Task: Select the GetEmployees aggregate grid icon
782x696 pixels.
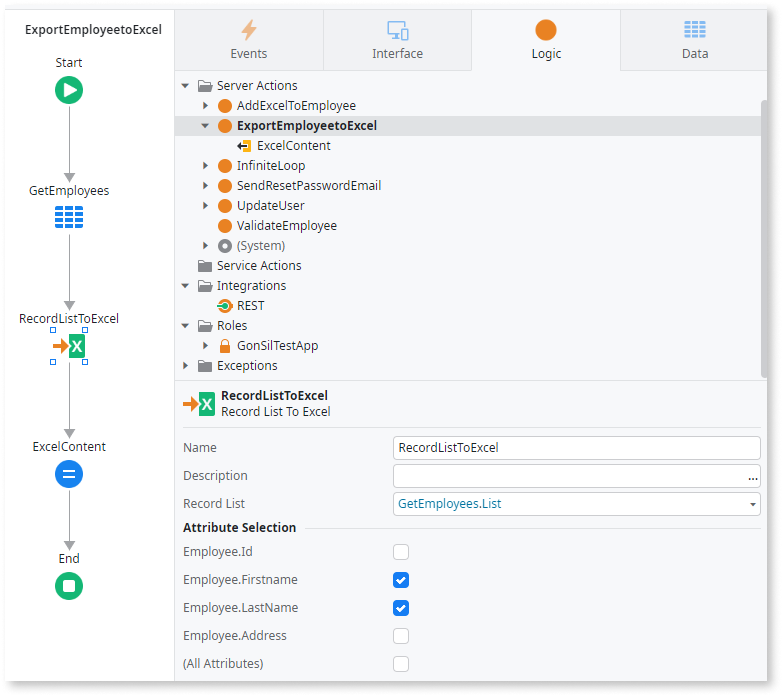Action: click(x=69, y=217)
